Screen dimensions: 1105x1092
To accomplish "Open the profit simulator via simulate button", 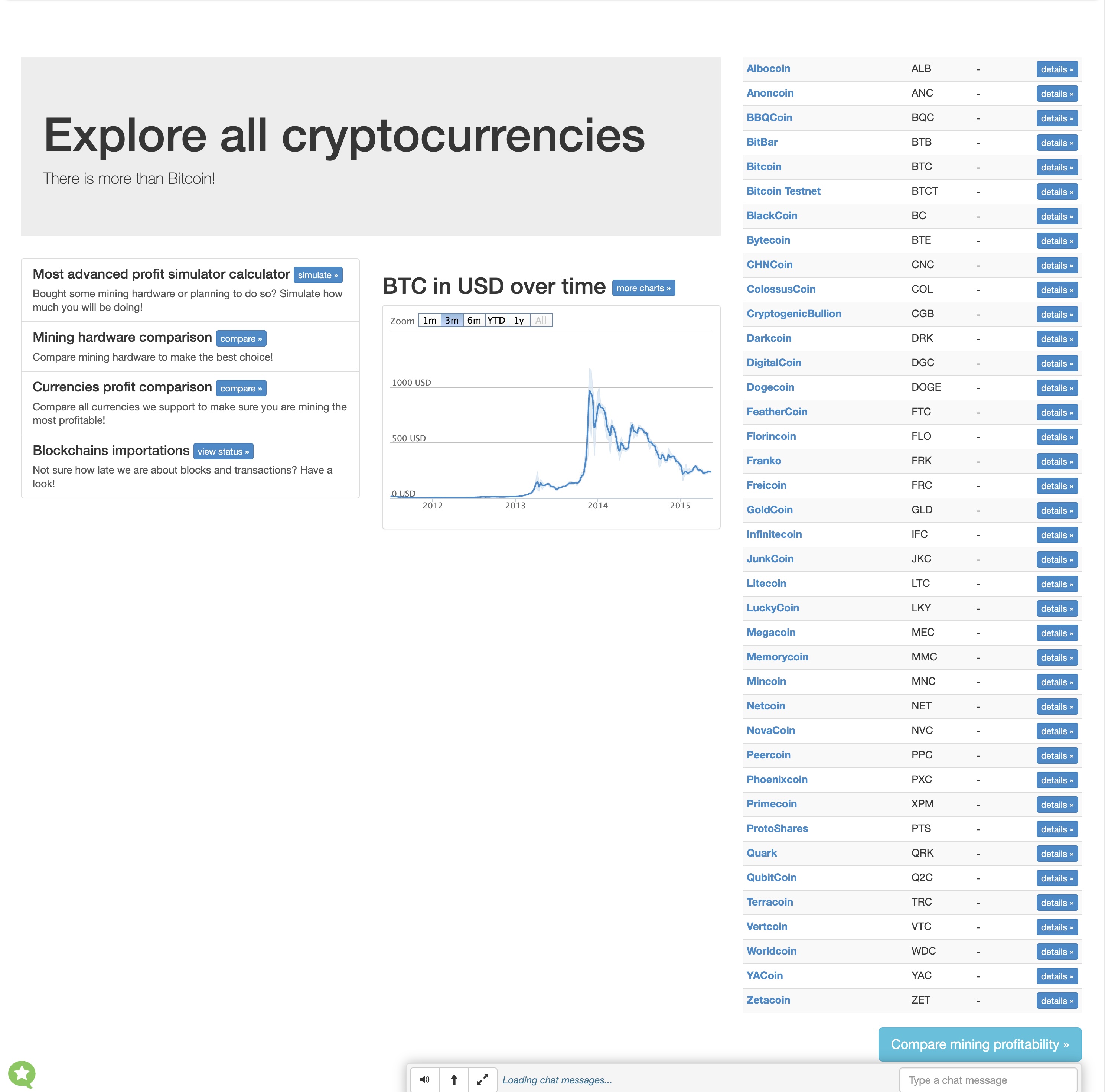I will [317, 275].
